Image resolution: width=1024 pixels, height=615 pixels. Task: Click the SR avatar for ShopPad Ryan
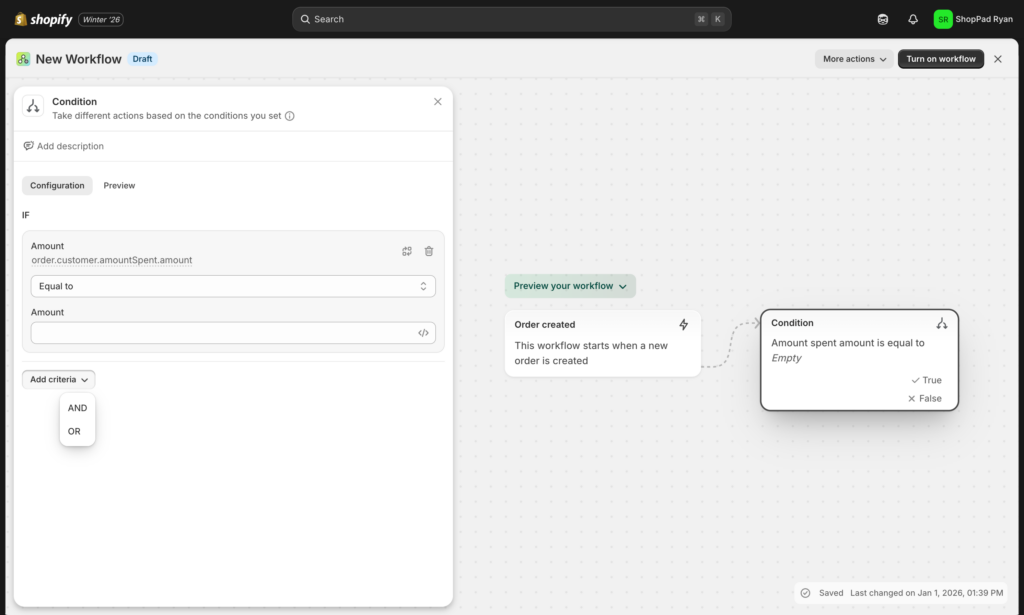941,18
